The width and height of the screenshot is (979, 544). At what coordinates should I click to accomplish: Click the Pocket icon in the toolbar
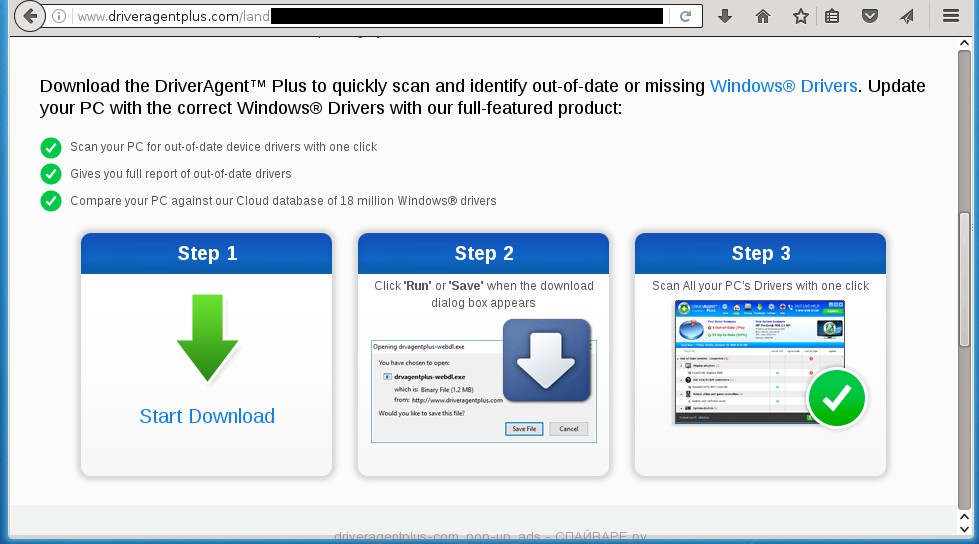coord(870,16)
